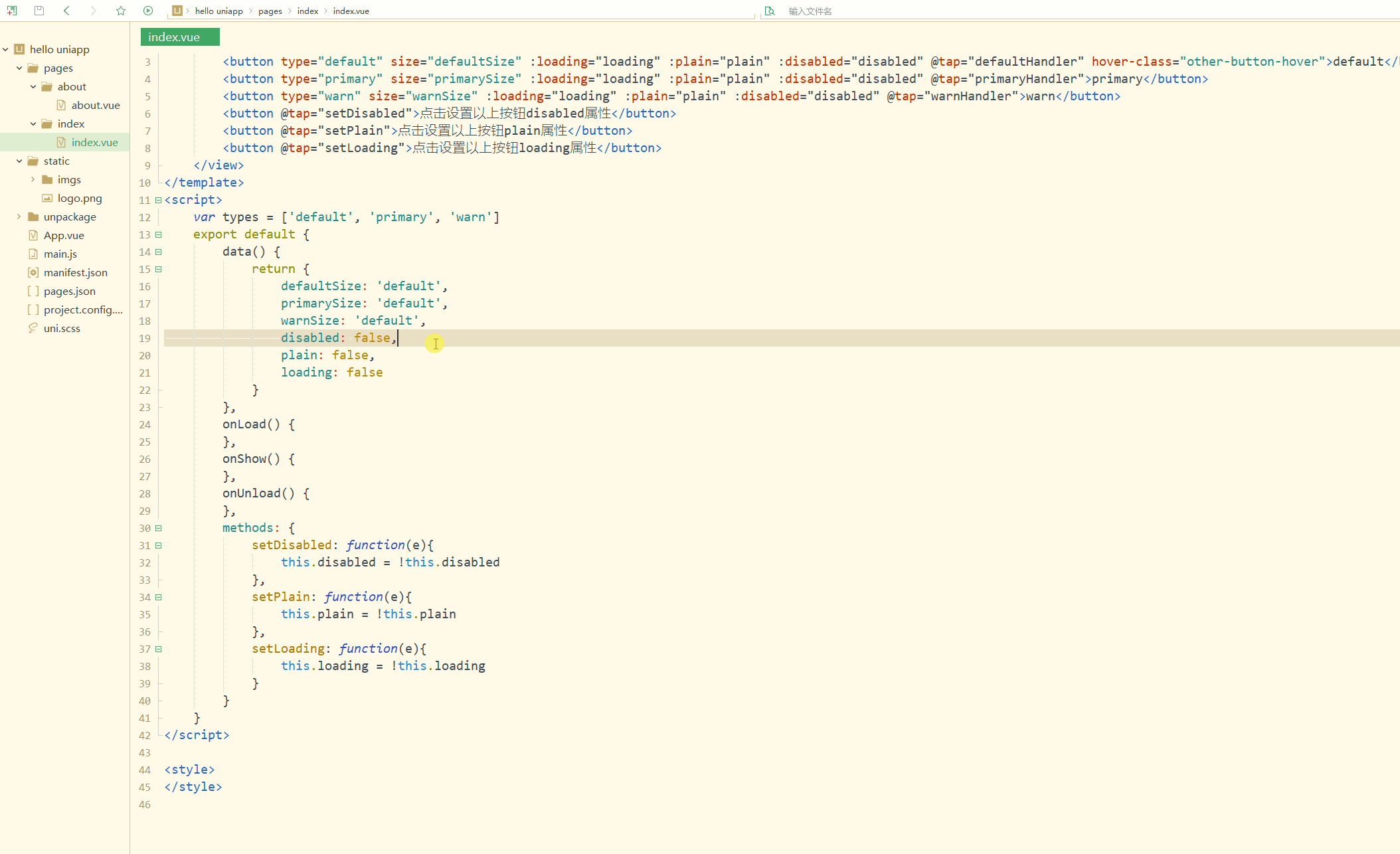
Task: Click index.vue in the breadcrumb
Action: tap(351, 11)
